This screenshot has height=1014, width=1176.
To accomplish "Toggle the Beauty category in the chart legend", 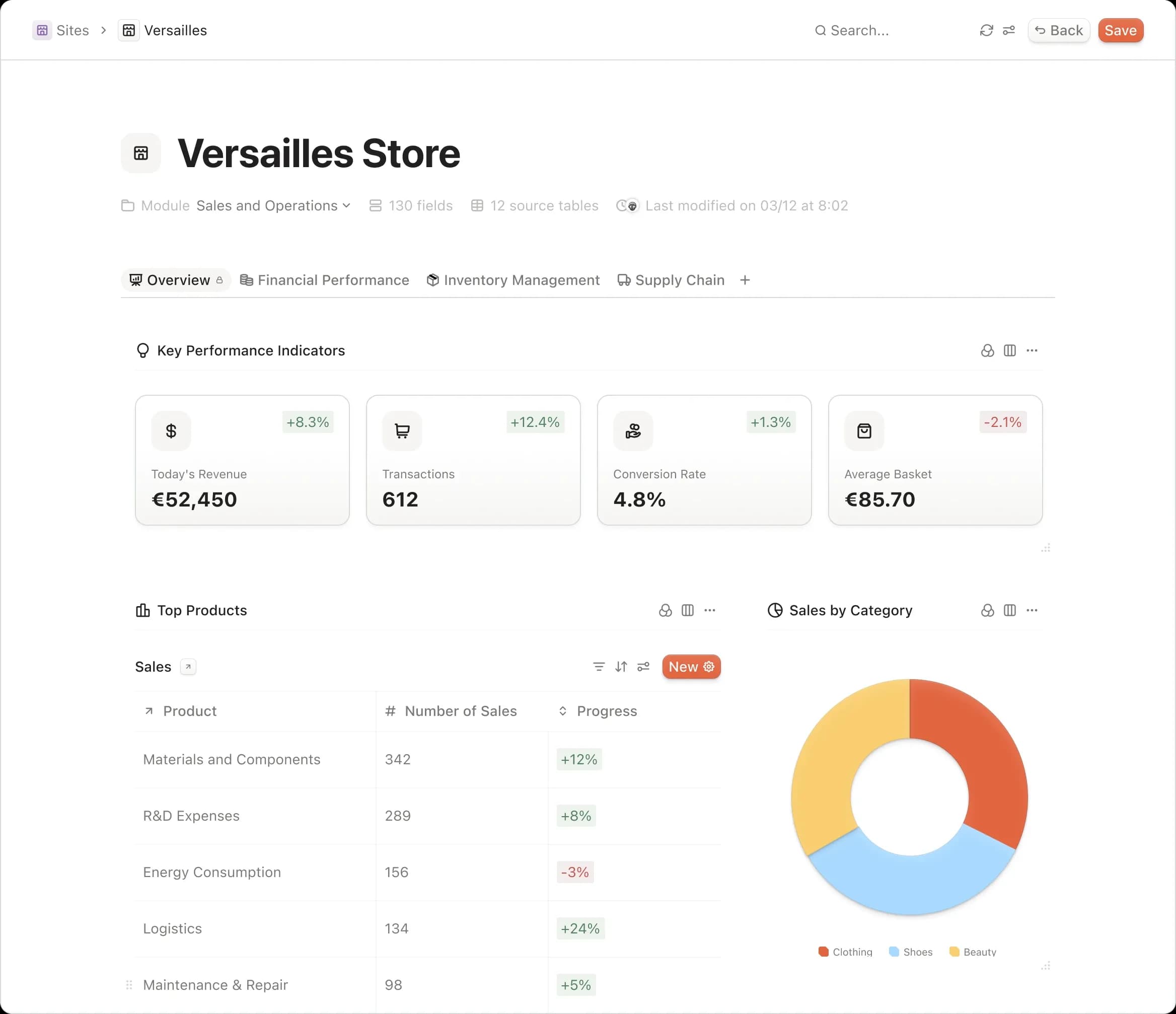I will coord(973,952).
